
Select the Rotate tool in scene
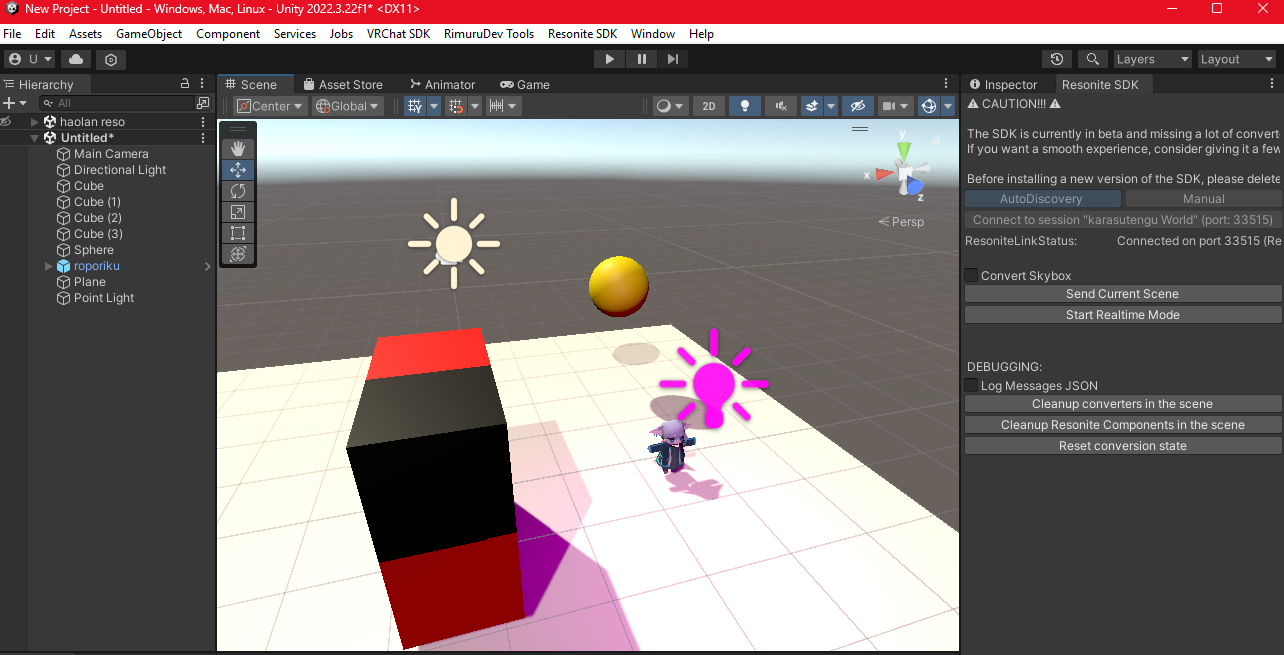pyautogui.click(x=238, y=191)
